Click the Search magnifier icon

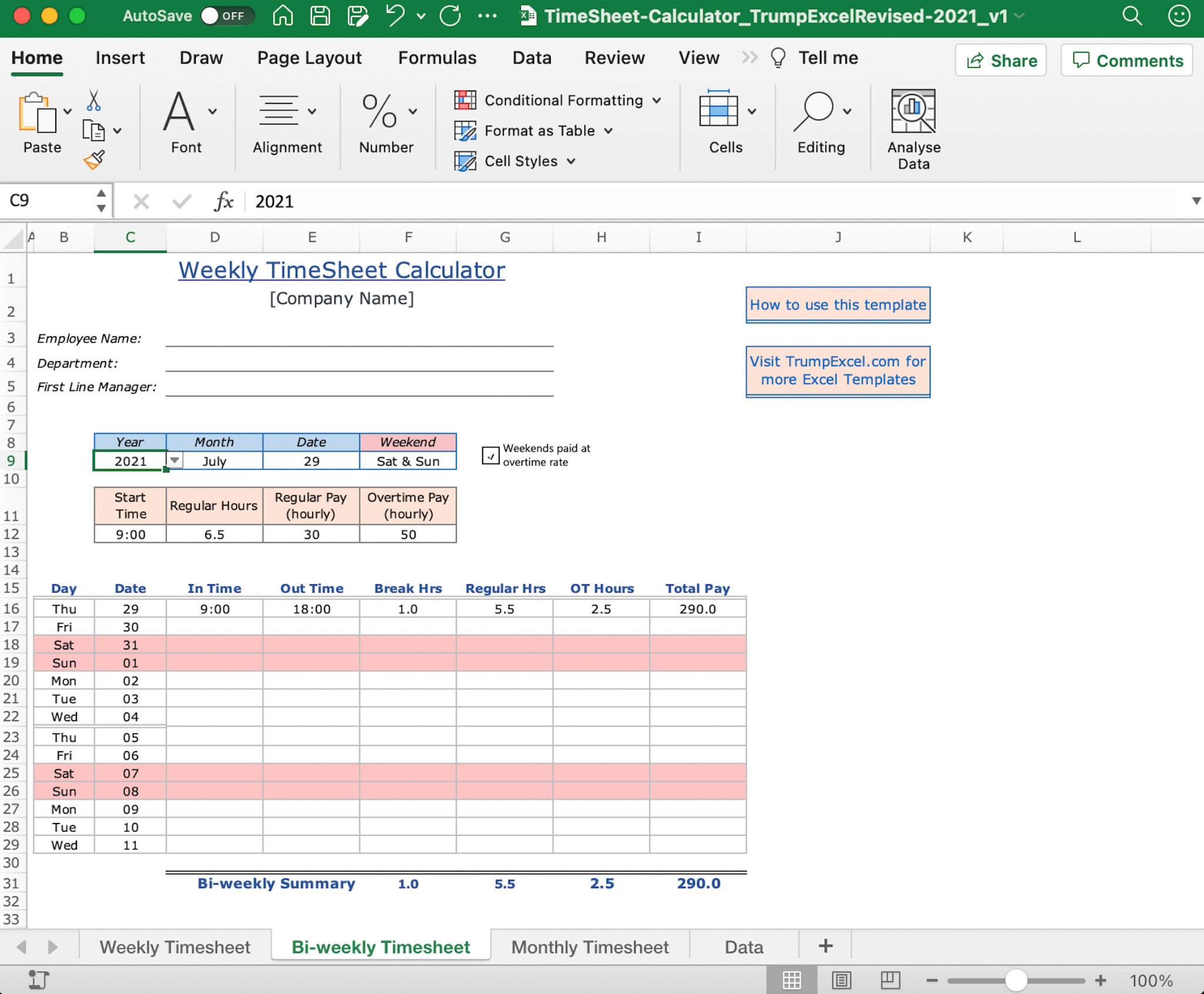(1132, 16)
